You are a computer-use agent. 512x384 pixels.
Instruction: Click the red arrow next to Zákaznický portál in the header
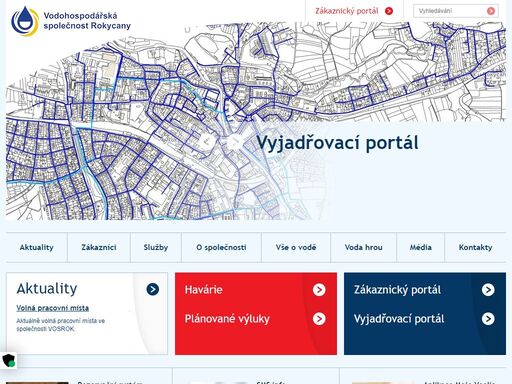point(389,11)
